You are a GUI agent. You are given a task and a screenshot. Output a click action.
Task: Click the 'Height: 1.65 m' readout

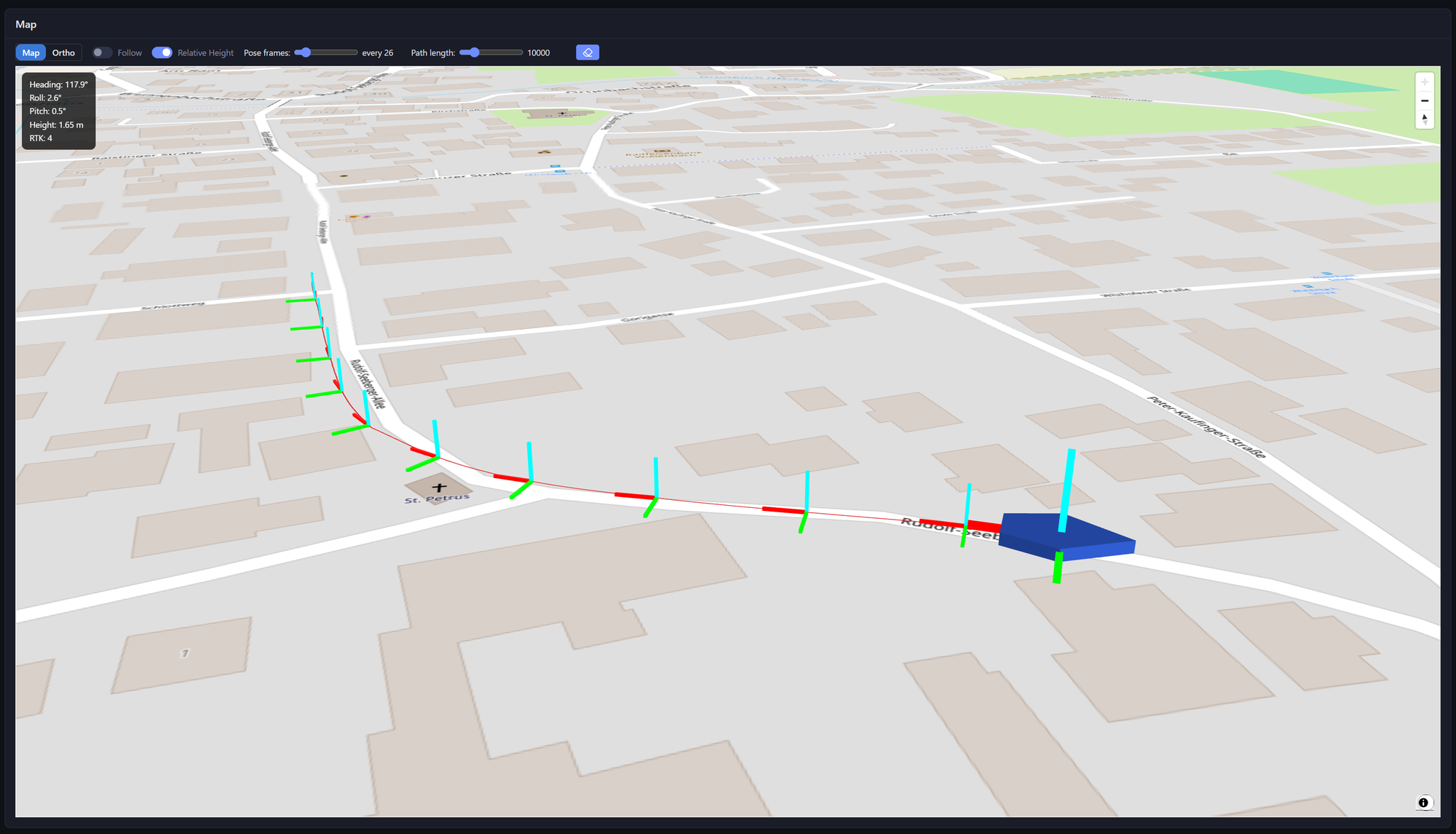click(56, 124)
